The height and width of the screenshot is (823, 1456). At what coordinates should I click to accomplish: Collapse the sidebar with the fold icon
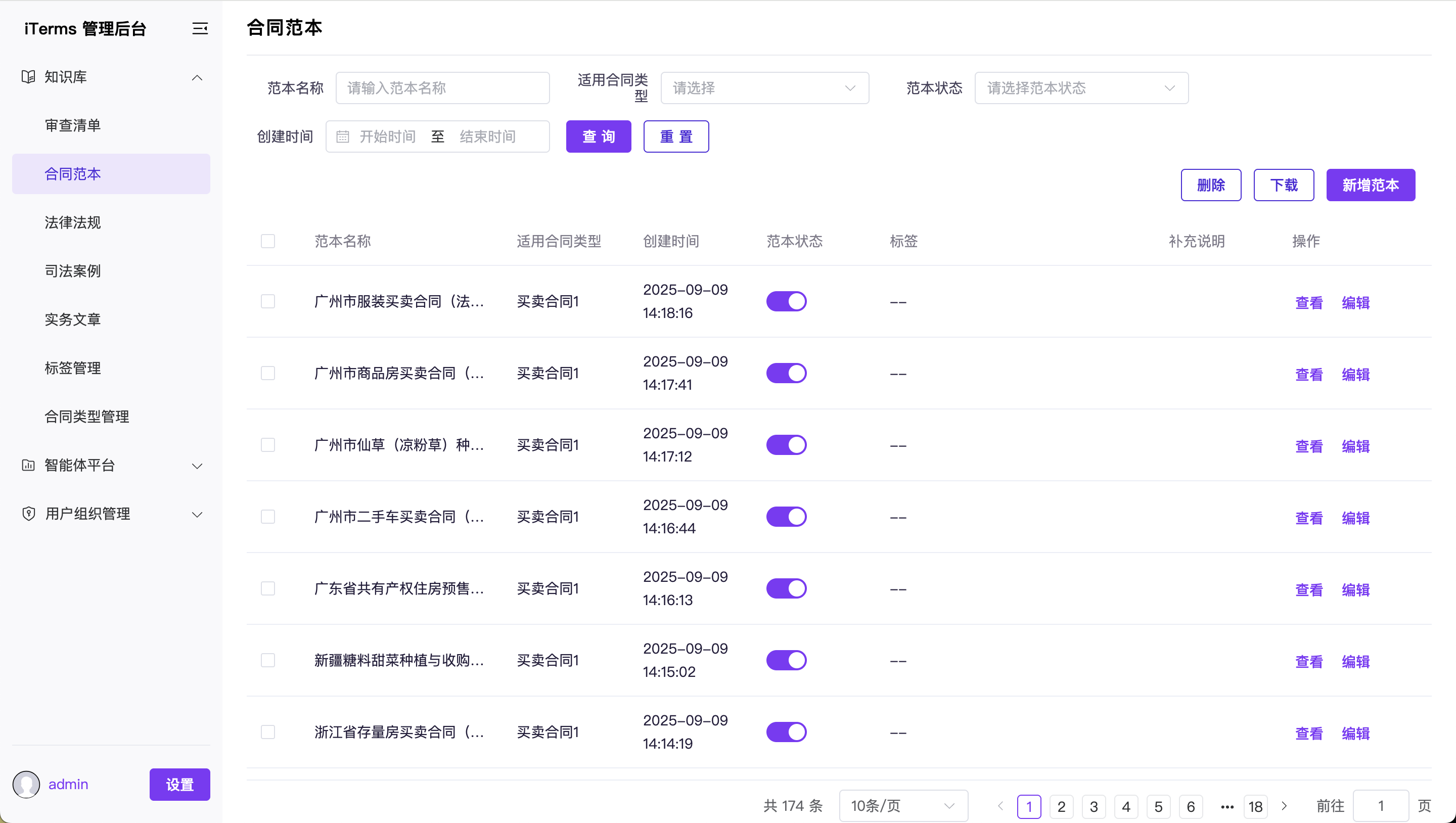pyautogui.click(x=200, y=28)
